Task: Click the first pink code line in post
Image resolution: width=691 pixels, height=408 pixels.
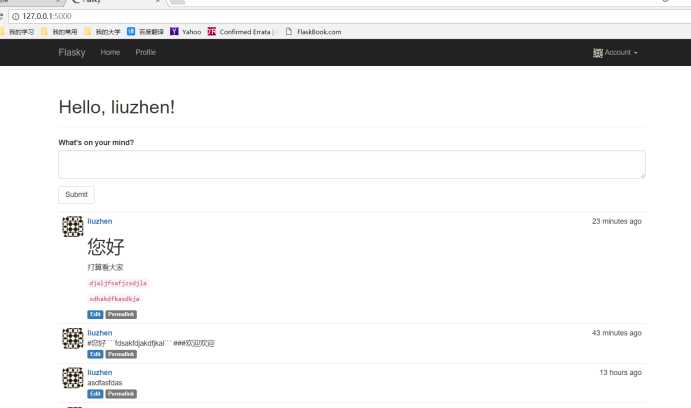Action: (x=118, y=283)
